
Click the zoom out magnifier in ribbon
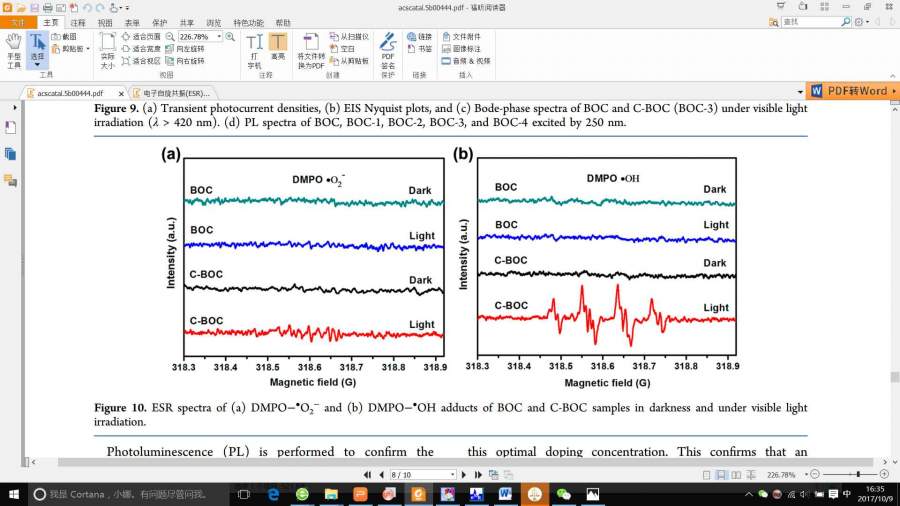[170, 37]
